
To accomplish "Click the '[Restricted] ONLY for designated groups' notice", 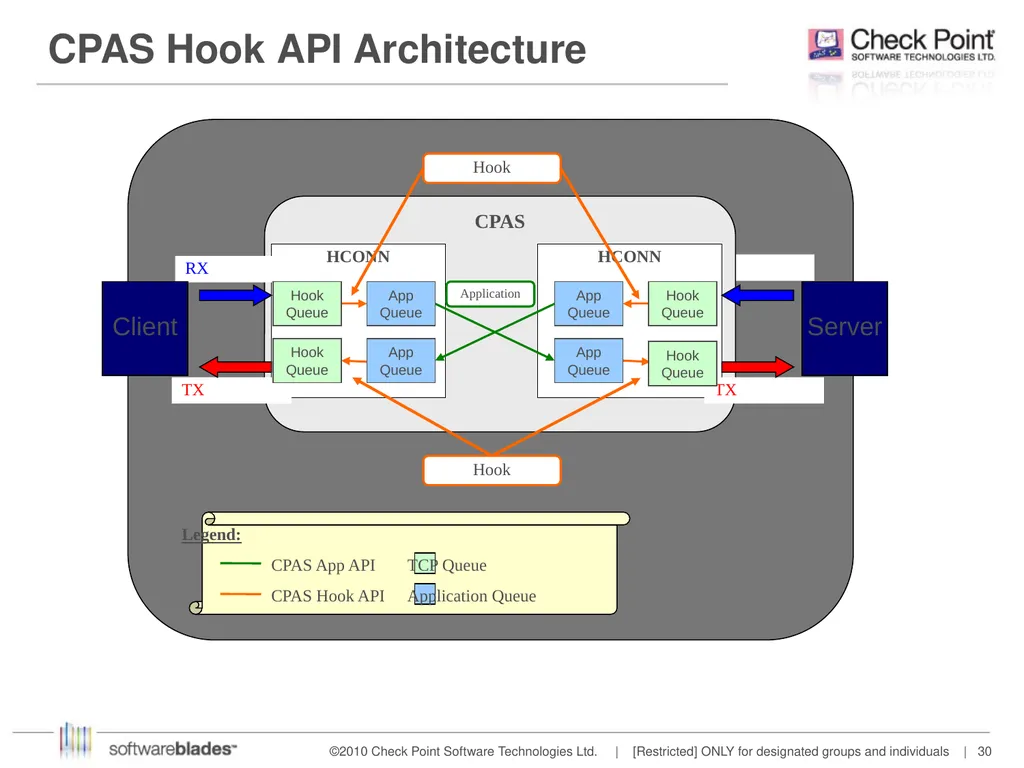I will pos(791,752).
